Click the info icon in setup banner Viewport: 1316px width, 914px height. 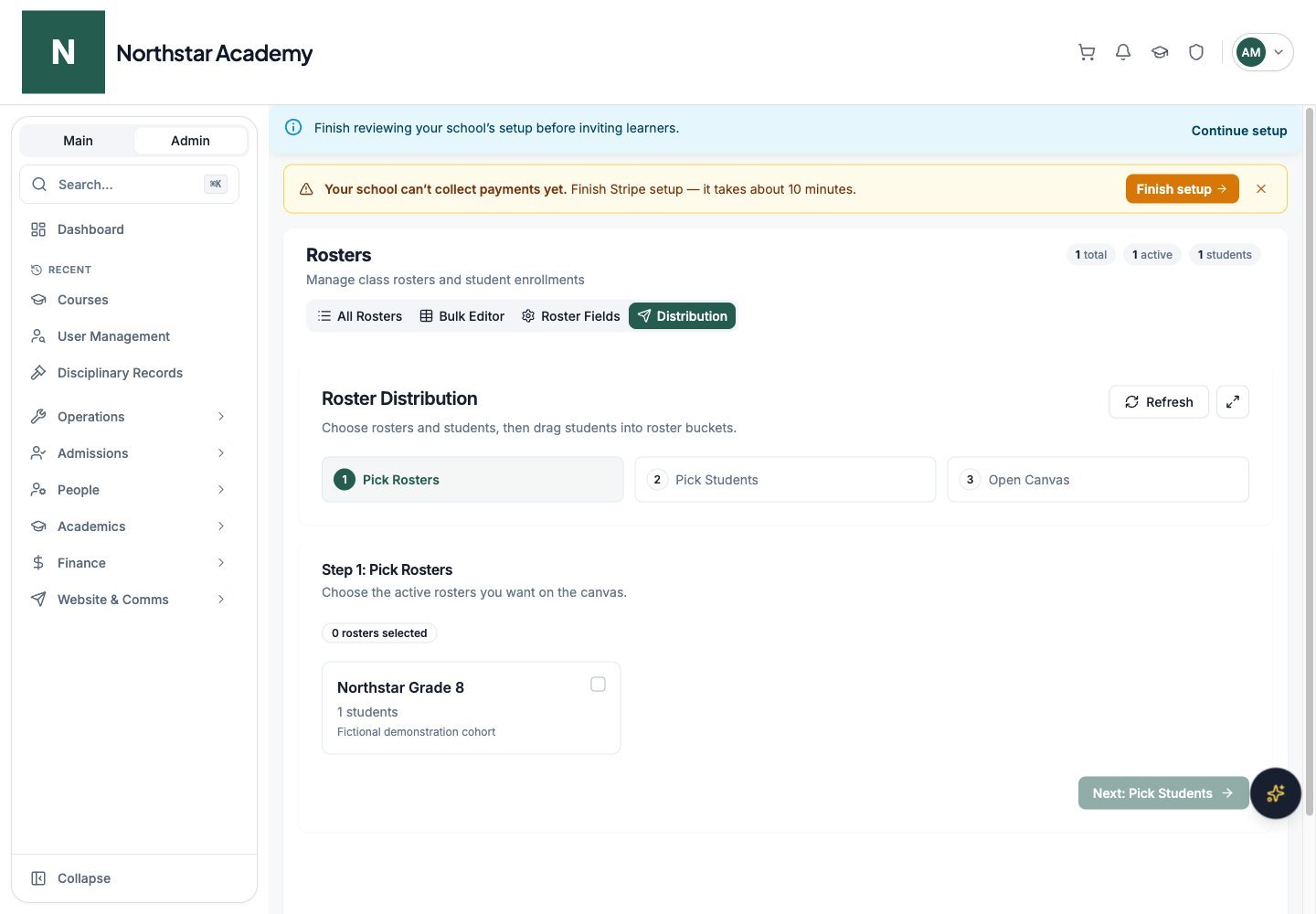coord(293,127)
